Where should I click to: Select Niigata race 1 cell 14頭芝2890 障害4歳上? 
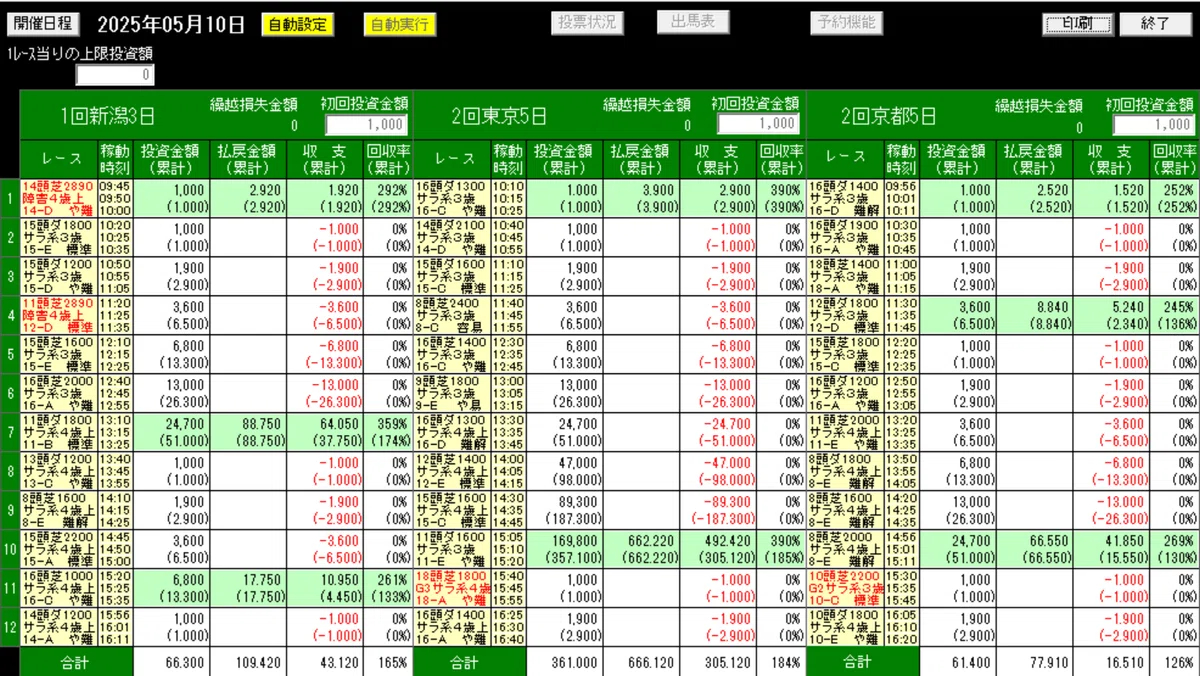[x=58, y=198]
